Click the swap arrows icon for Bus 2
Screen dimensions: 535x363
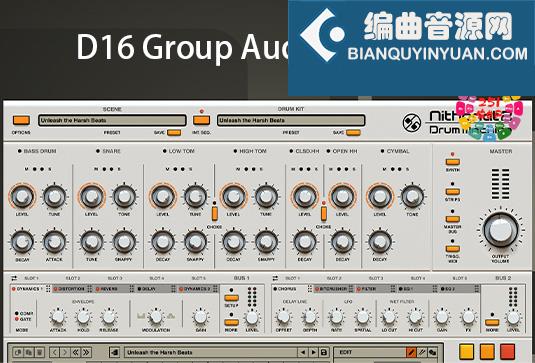pyautogui.click(x=275, y=278)
